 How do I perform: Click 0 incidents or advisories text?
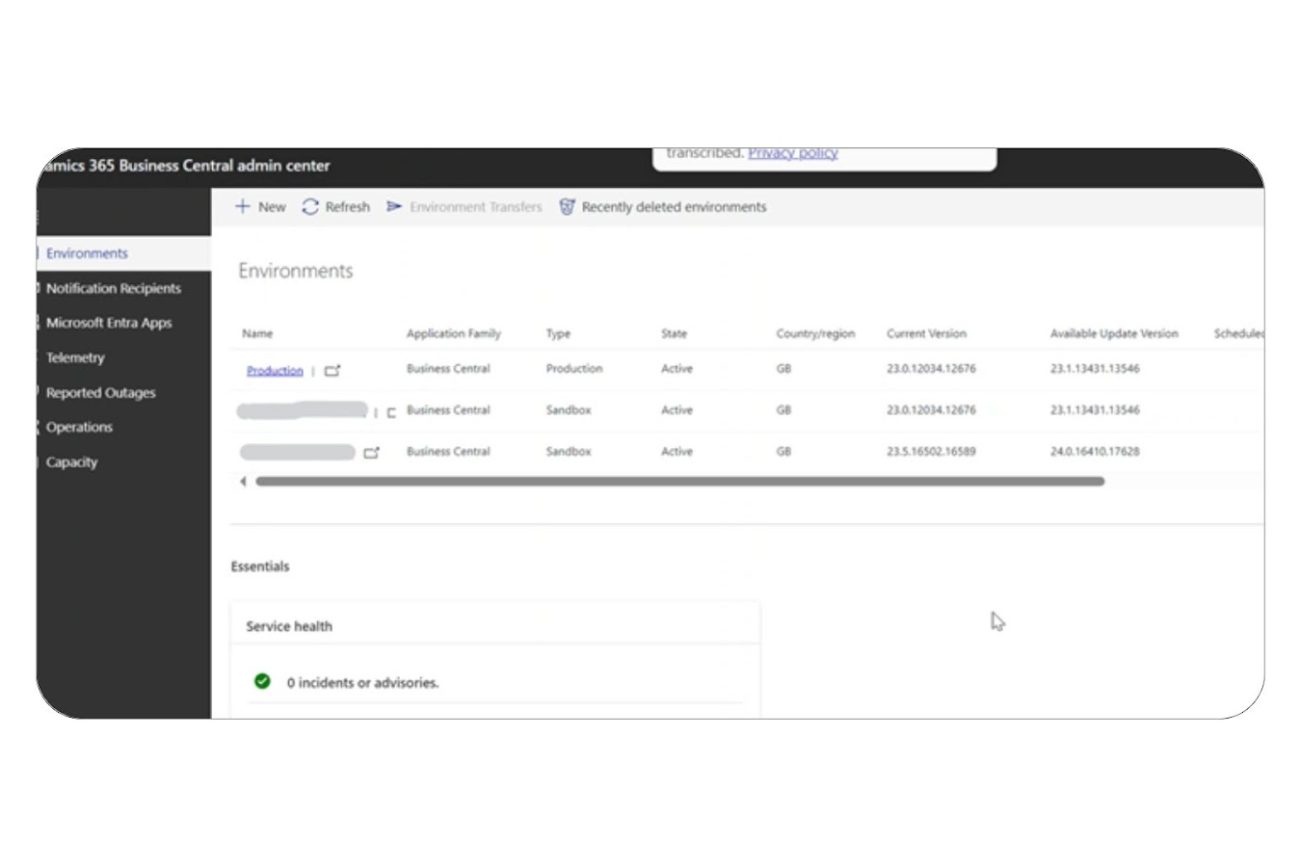click(x=363, y=683)
